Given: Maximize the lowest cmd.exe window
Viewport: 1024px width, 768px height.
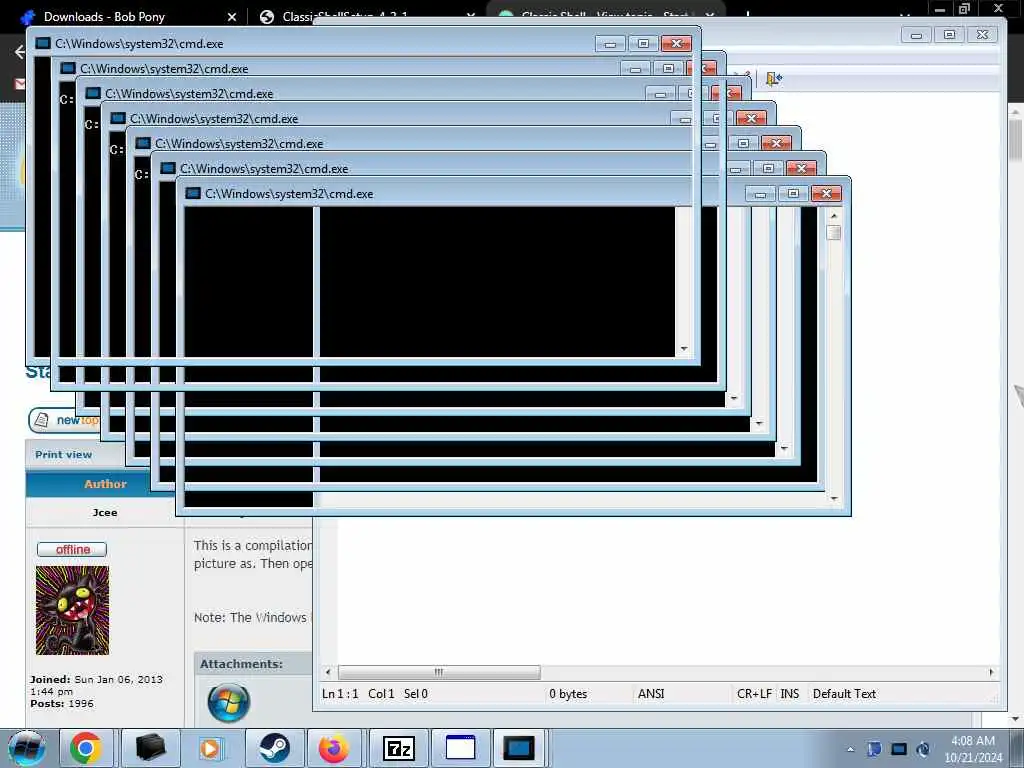Looking at the screenshot, I should point(793,193).
